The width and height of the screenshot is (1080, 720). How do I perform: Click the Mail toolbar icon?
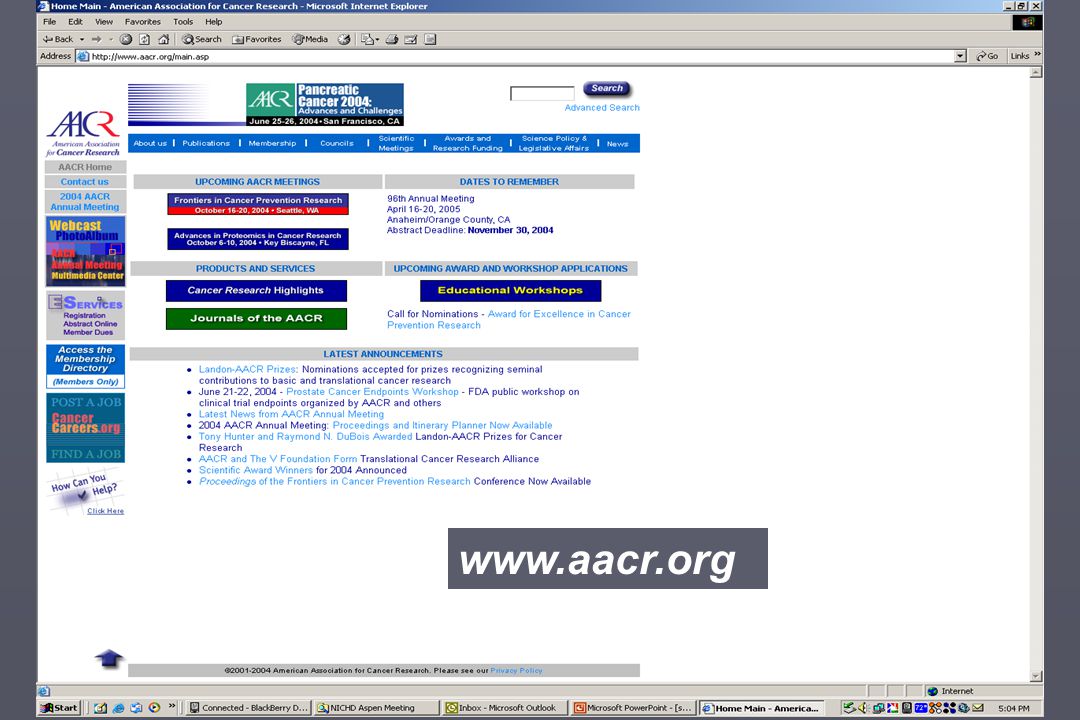(x=367, y=39)
